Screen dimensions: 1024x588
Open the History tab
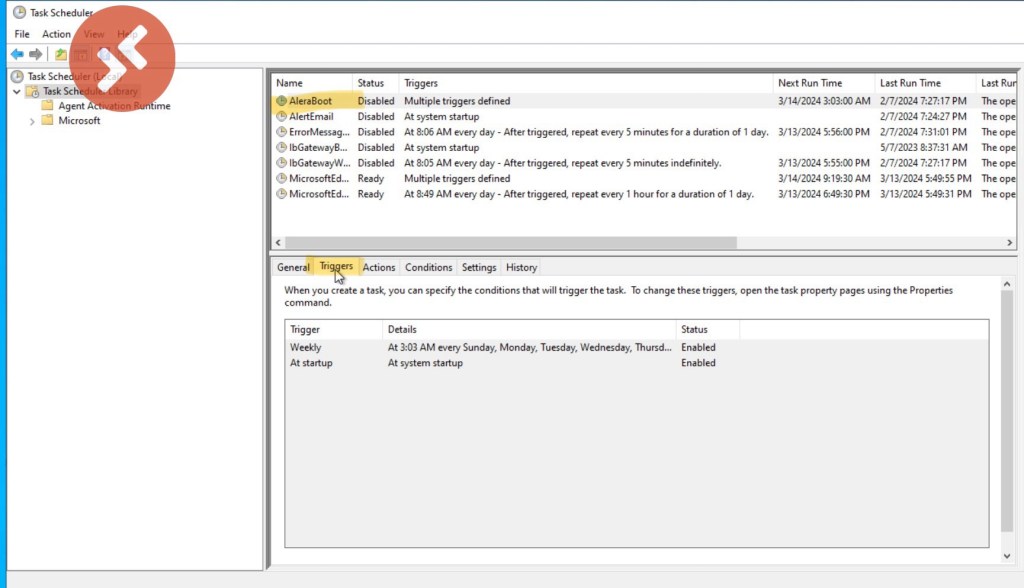(521, 267)
